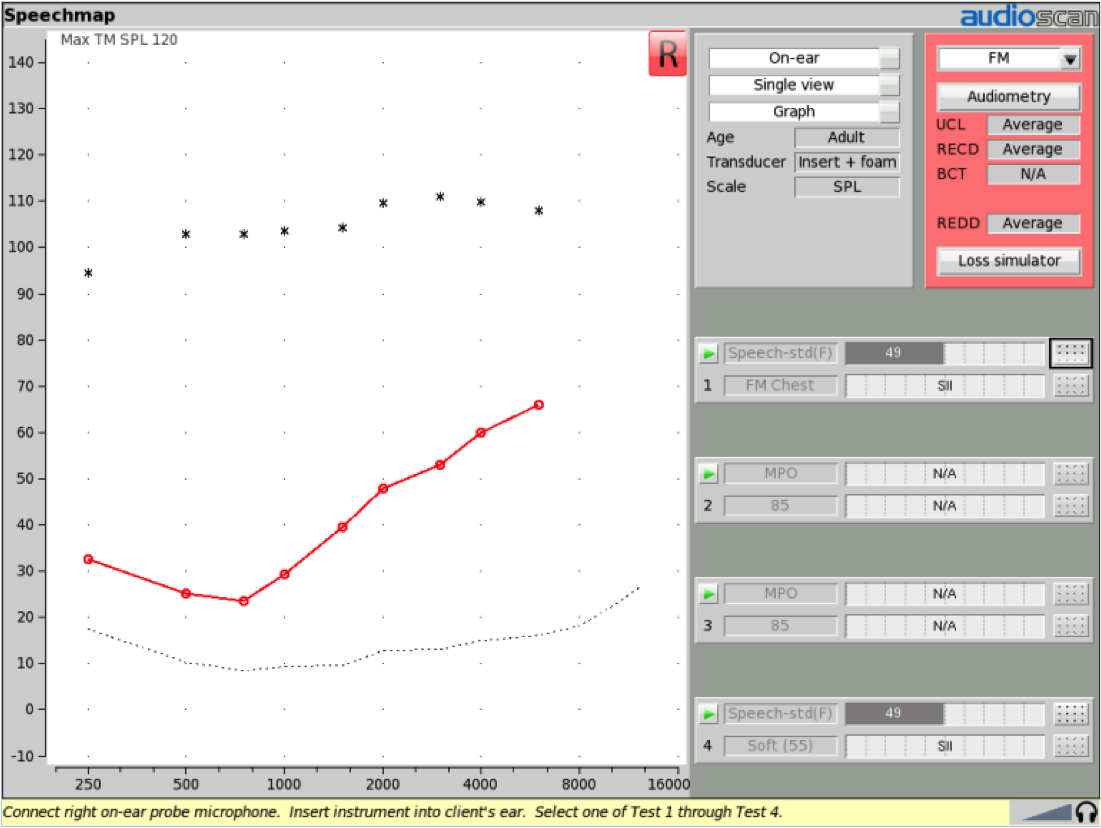Change the Transducer Insert + foam setting
The width and height of the screenshot is (1101, 828).
pyautogui.click(x=847, y=162)
